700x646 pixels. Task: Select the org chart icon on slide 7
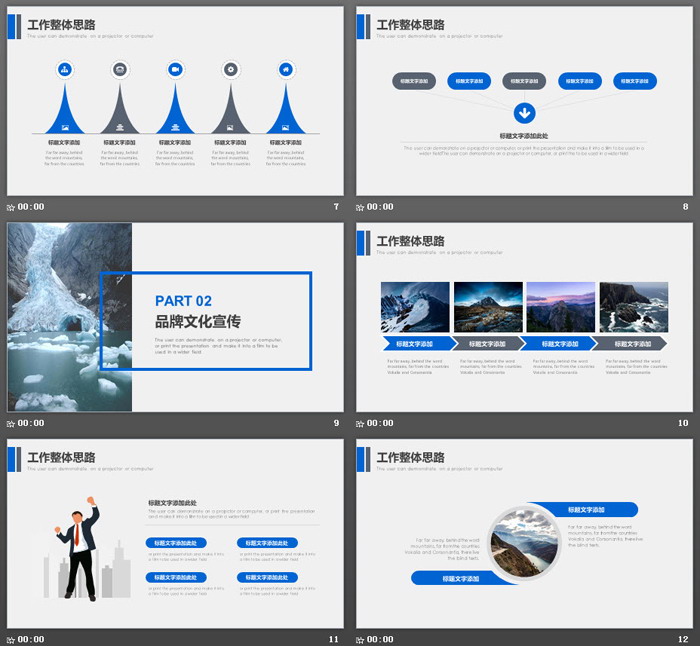tap(65, 69)
